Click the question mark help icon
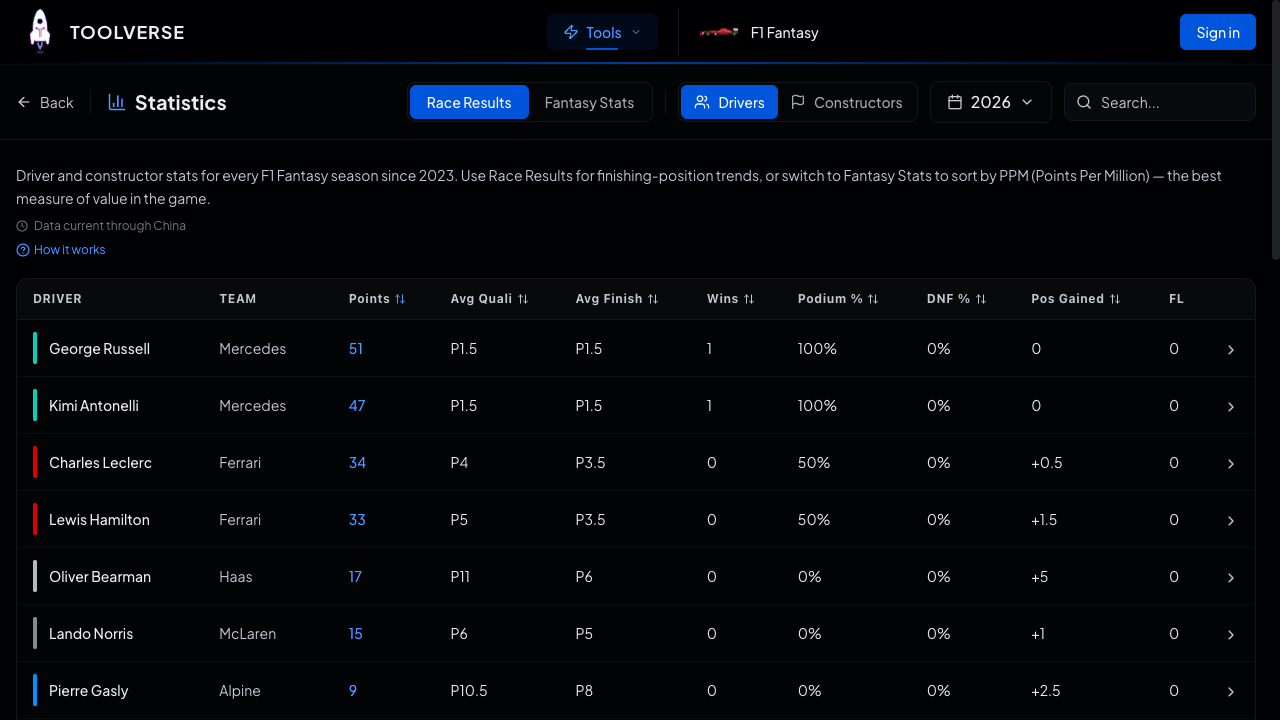This screenshot has width=1280, height=720. [x=23, y=250]
